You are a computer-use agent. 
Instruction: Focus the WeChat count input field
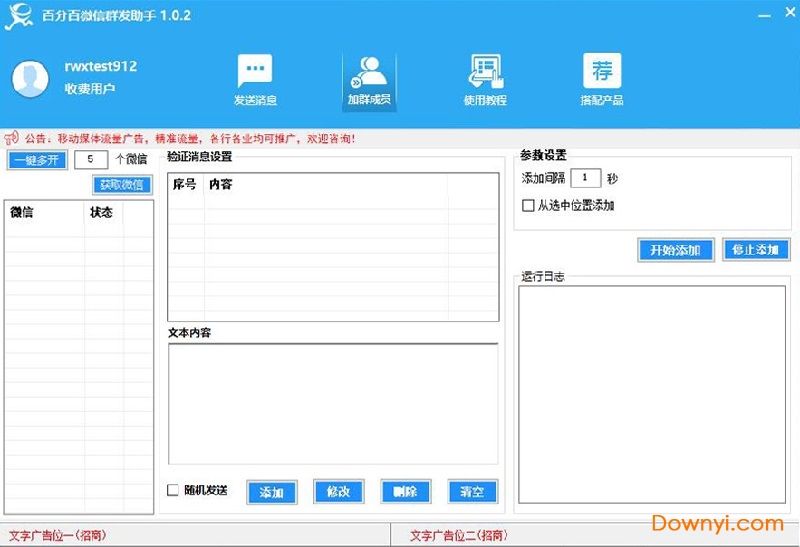pyautogui.click(x=91, y=159)
